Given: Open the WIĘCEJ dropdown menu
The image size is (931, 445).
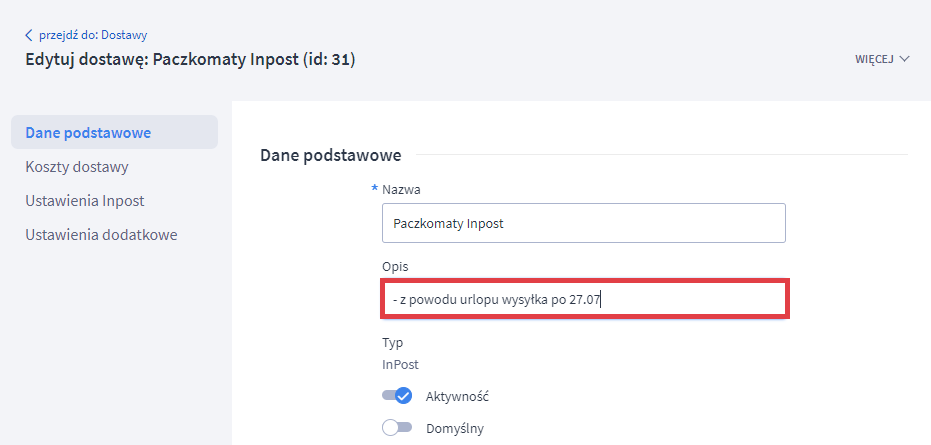Looking at the screenshot, I should click(875, 59).
